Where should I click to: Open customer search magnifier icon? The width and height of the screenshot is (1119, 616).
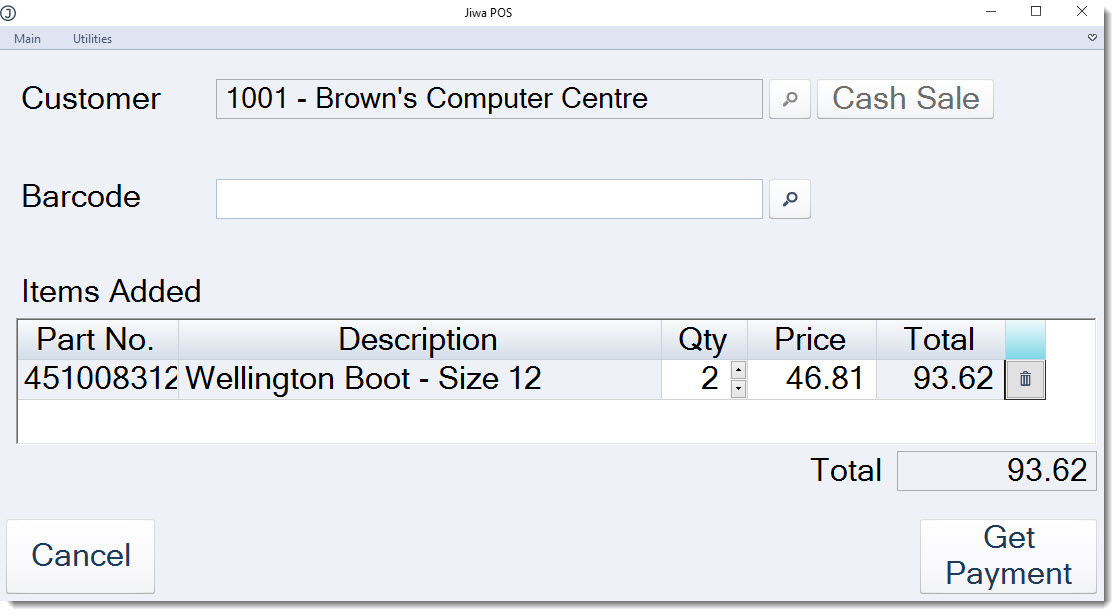(789, 99)
